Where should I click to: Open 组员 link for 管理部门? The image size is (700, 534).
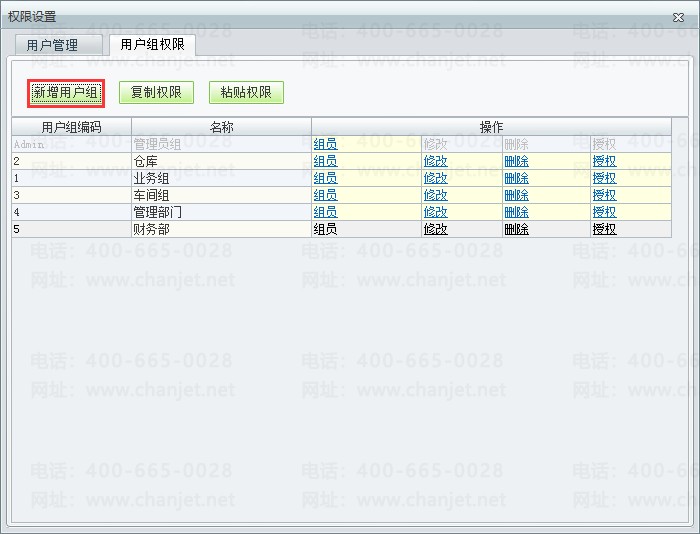pyautogui.click(x=325, y=212)
